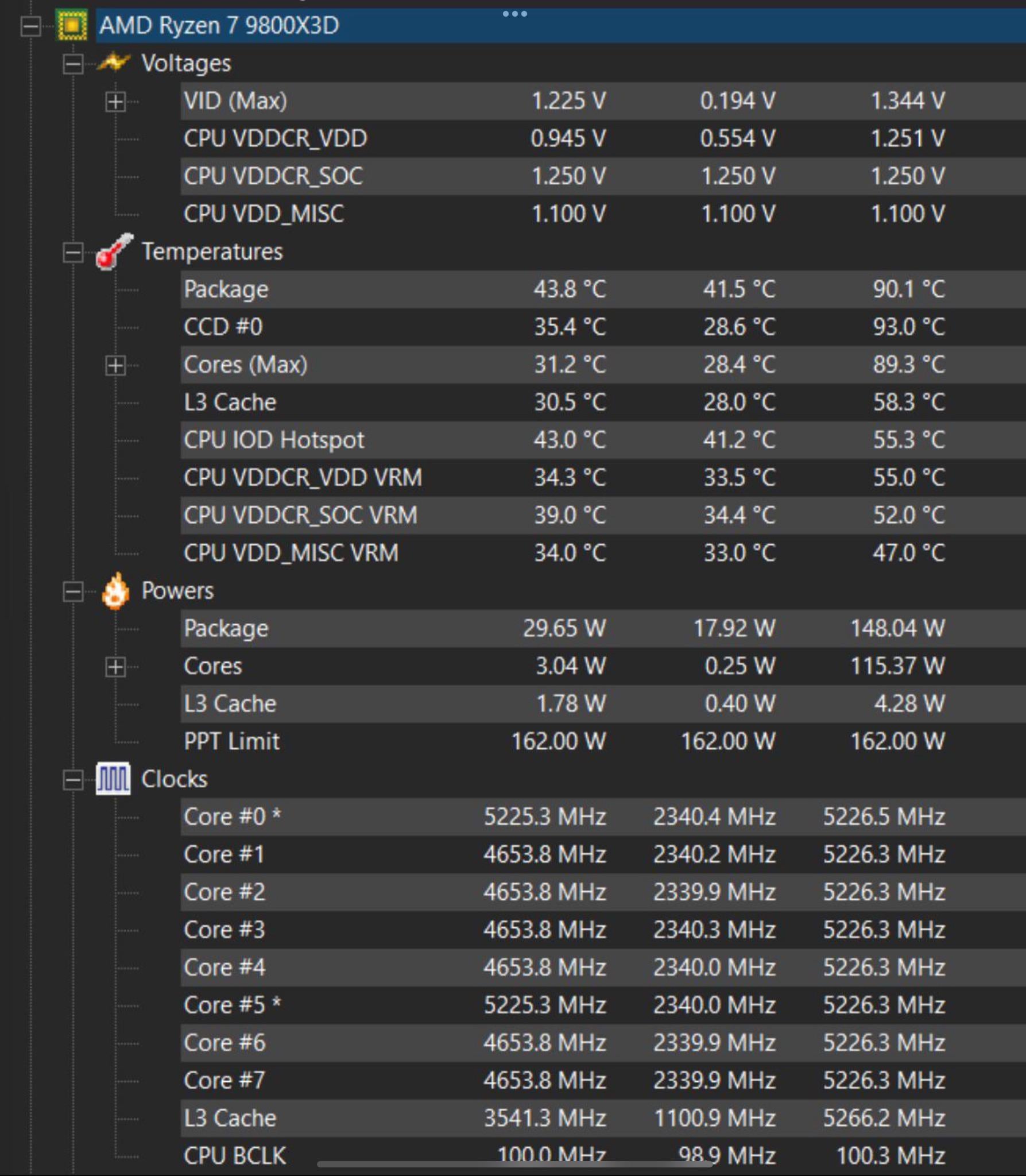
Task: Click the CPU chip icon beside AMD Ryzen 7 9800X3D
Action: 72,25
